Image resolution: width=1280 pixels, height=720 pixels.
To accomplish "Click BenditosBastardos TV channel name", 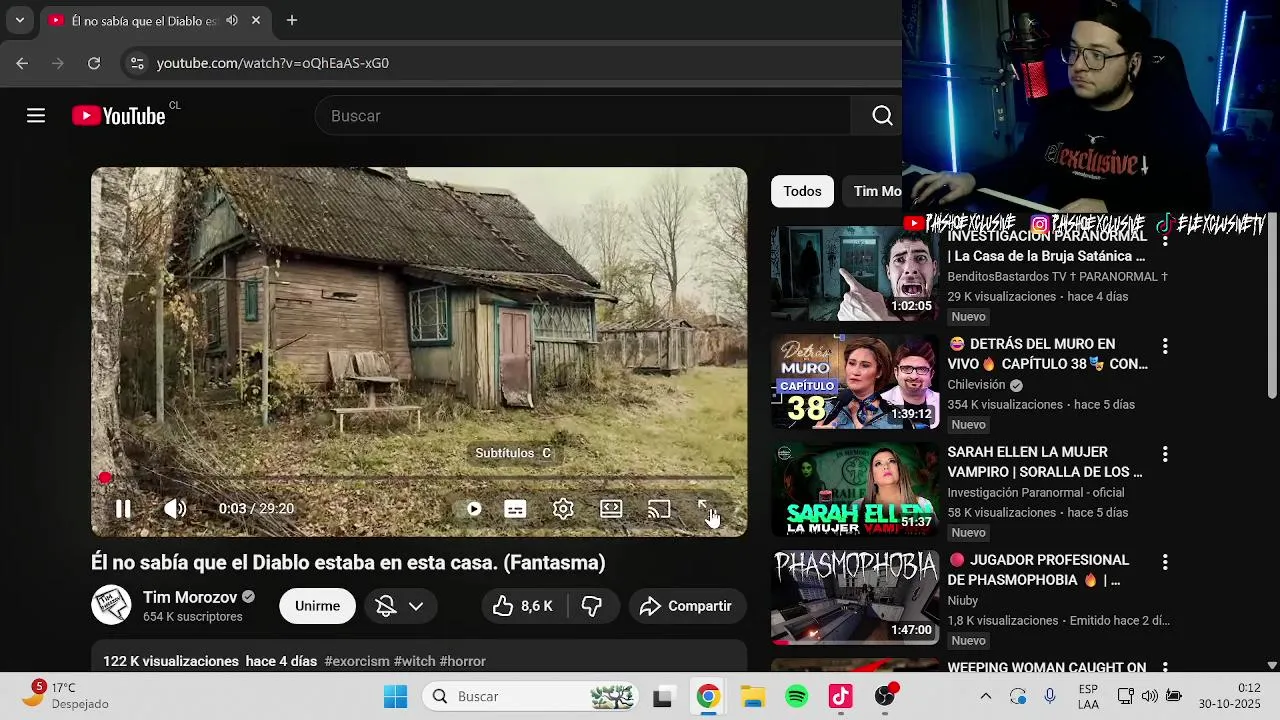I will (1057, 277).
